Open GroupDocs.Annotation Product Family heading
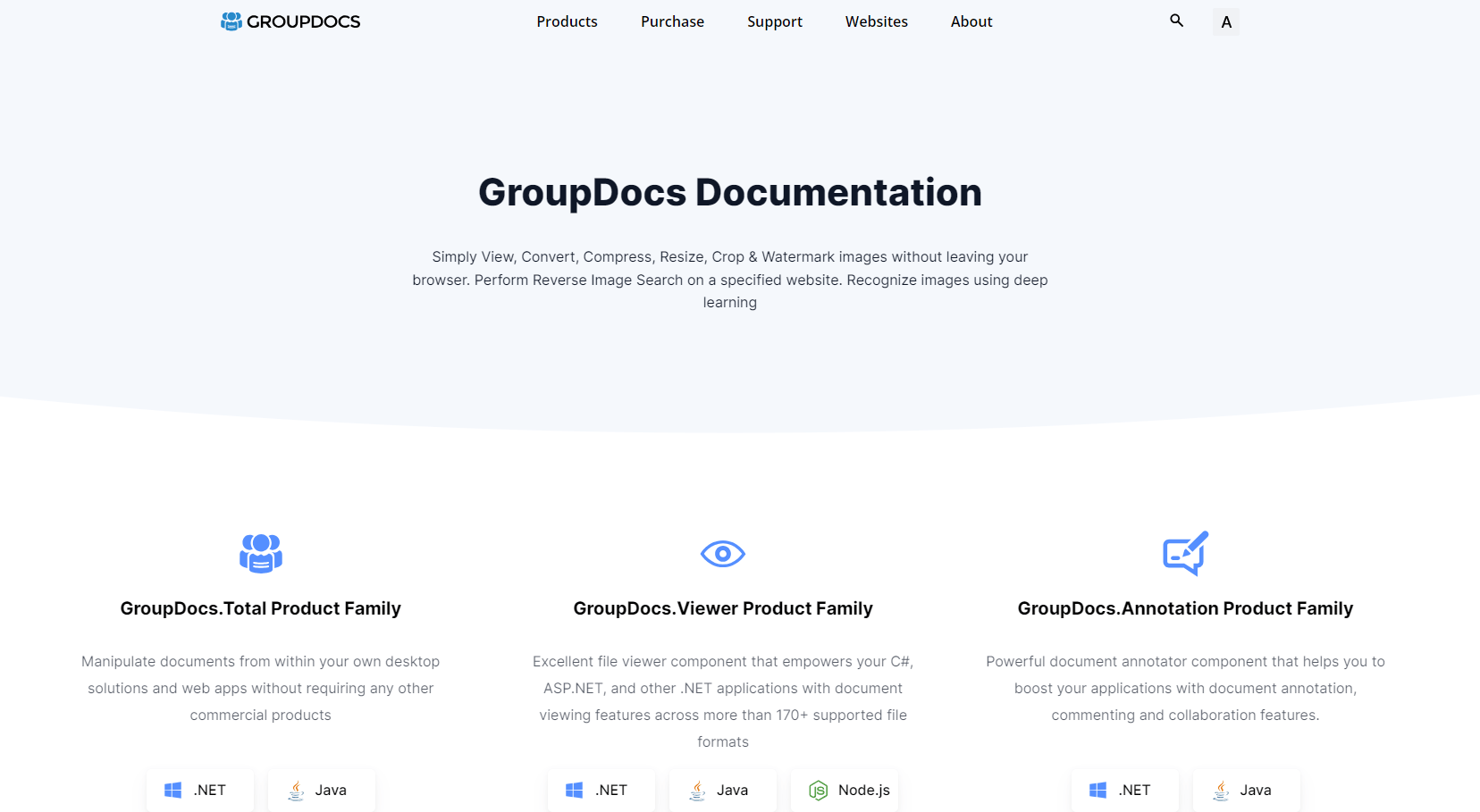1480x812 pixels. coord(1185,608)
